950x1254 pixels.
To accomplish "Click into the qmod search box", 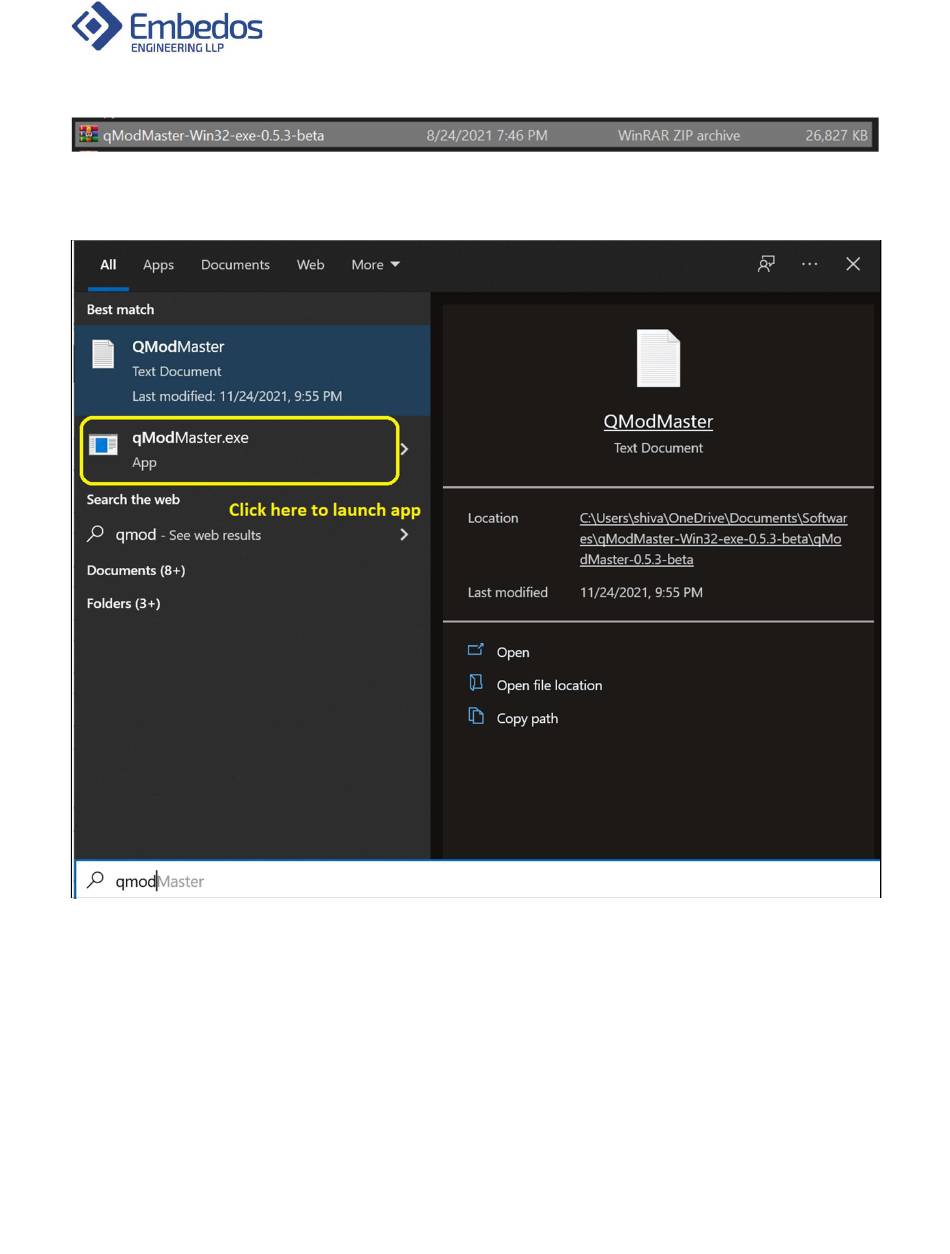I will pyautogui.click(x=478, y=881).
